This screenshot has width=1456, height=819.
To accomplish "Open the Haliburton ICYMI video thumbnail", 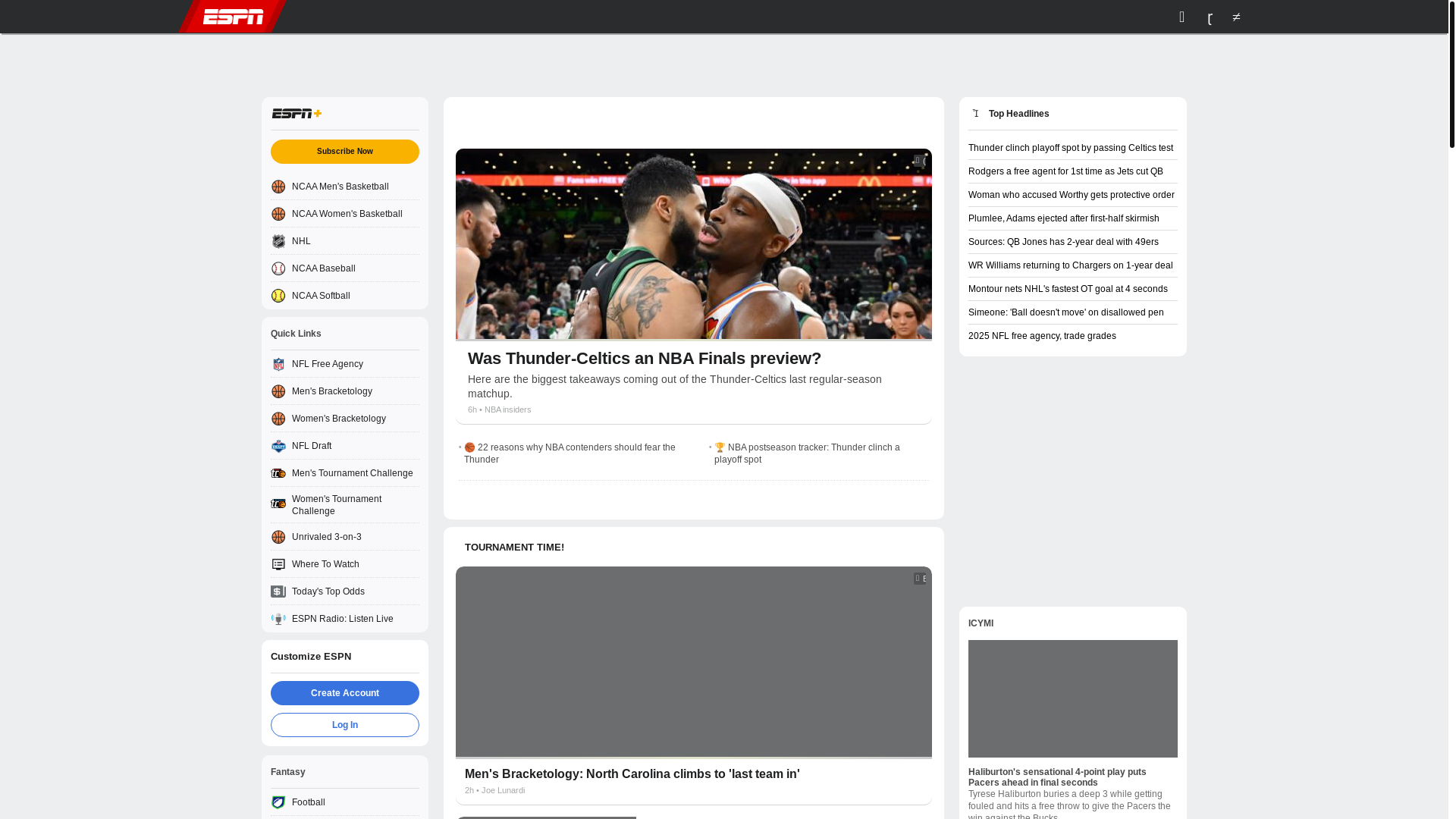I will point(1073,698).
